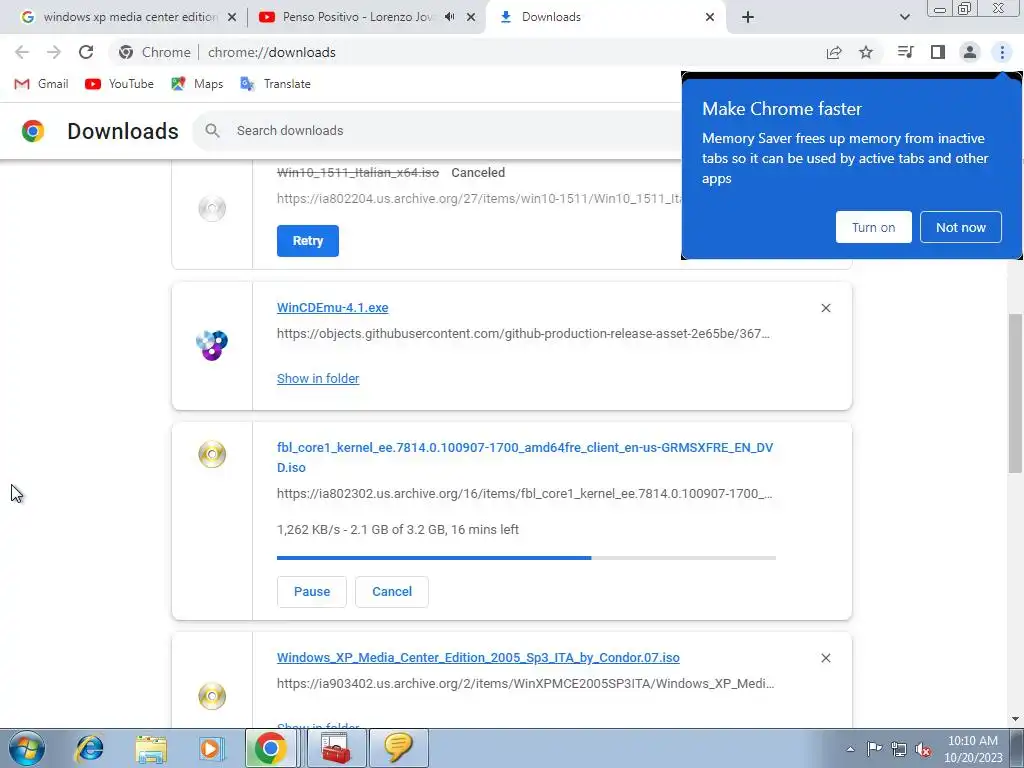Open Windows_XP_Media_Center_Edition ISO link

click(x=478, y=658)
